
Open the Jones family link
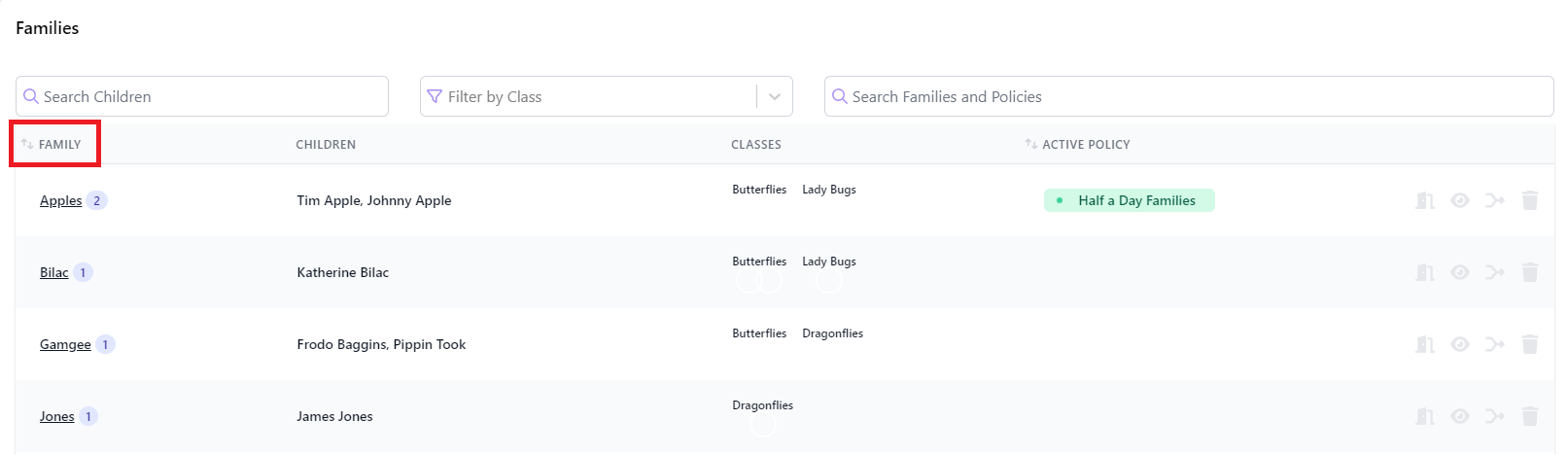coord(57,416)
